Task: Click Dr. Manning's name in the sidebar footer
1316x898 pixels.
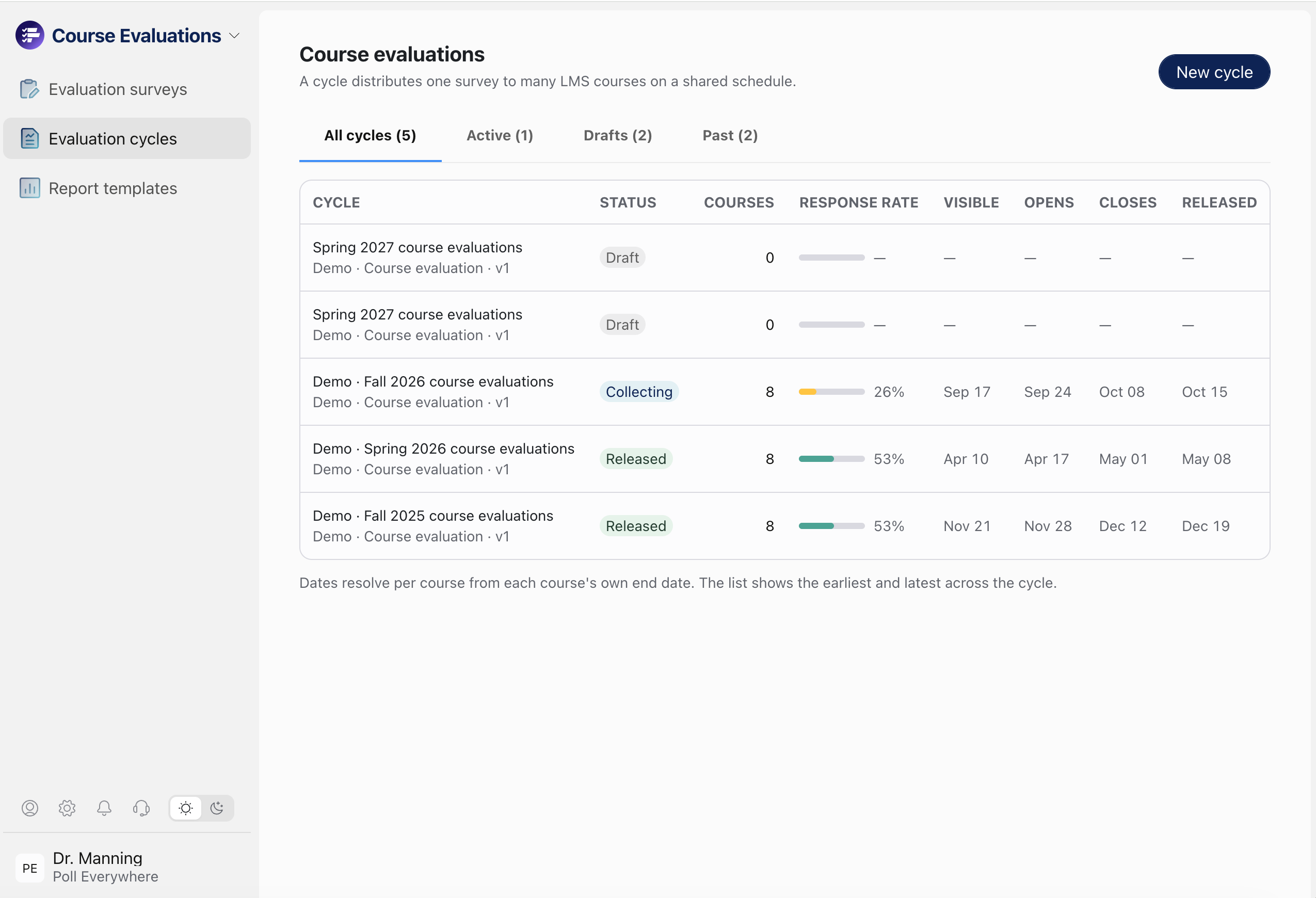Action: coord(98,858)
